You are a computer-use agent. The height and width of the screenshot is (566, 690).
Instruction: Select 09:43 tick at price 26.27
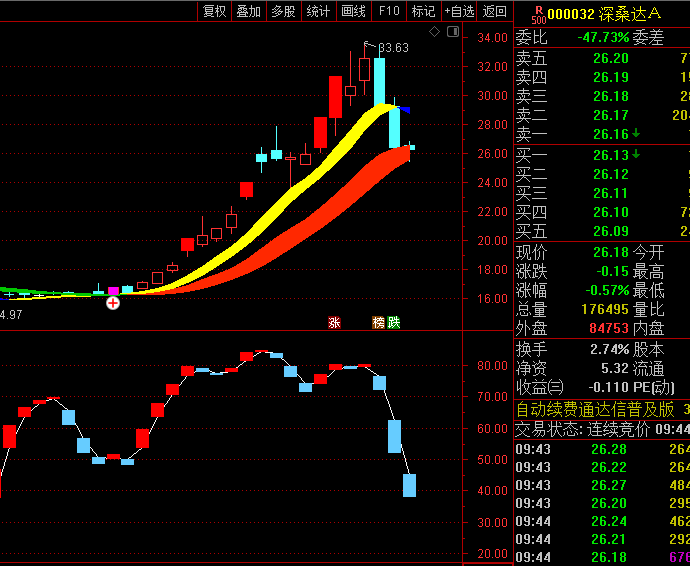click(x=602, y=485)
